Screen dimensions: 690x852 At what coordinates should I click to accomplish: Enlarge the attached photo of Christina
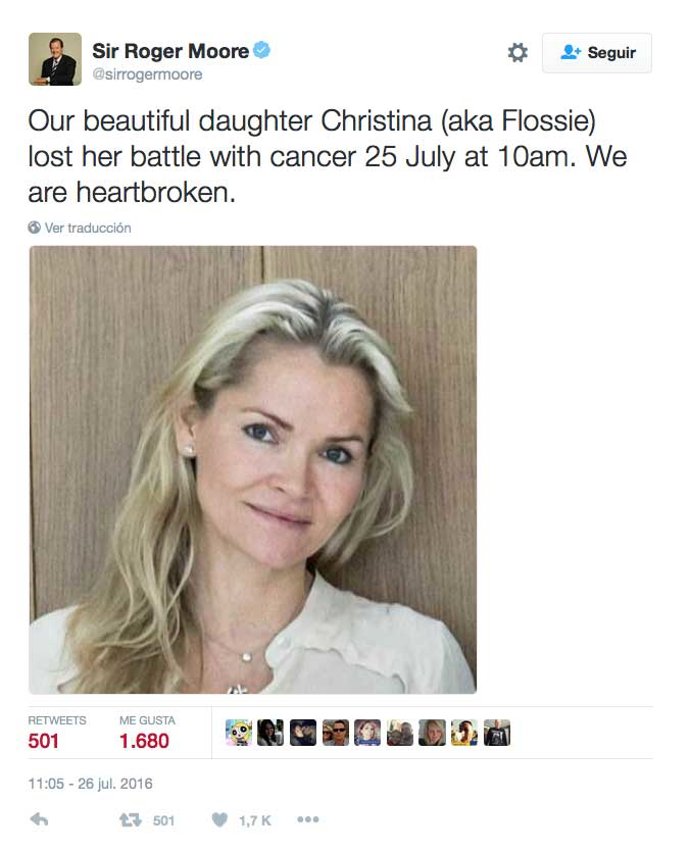tap(252, 470)
